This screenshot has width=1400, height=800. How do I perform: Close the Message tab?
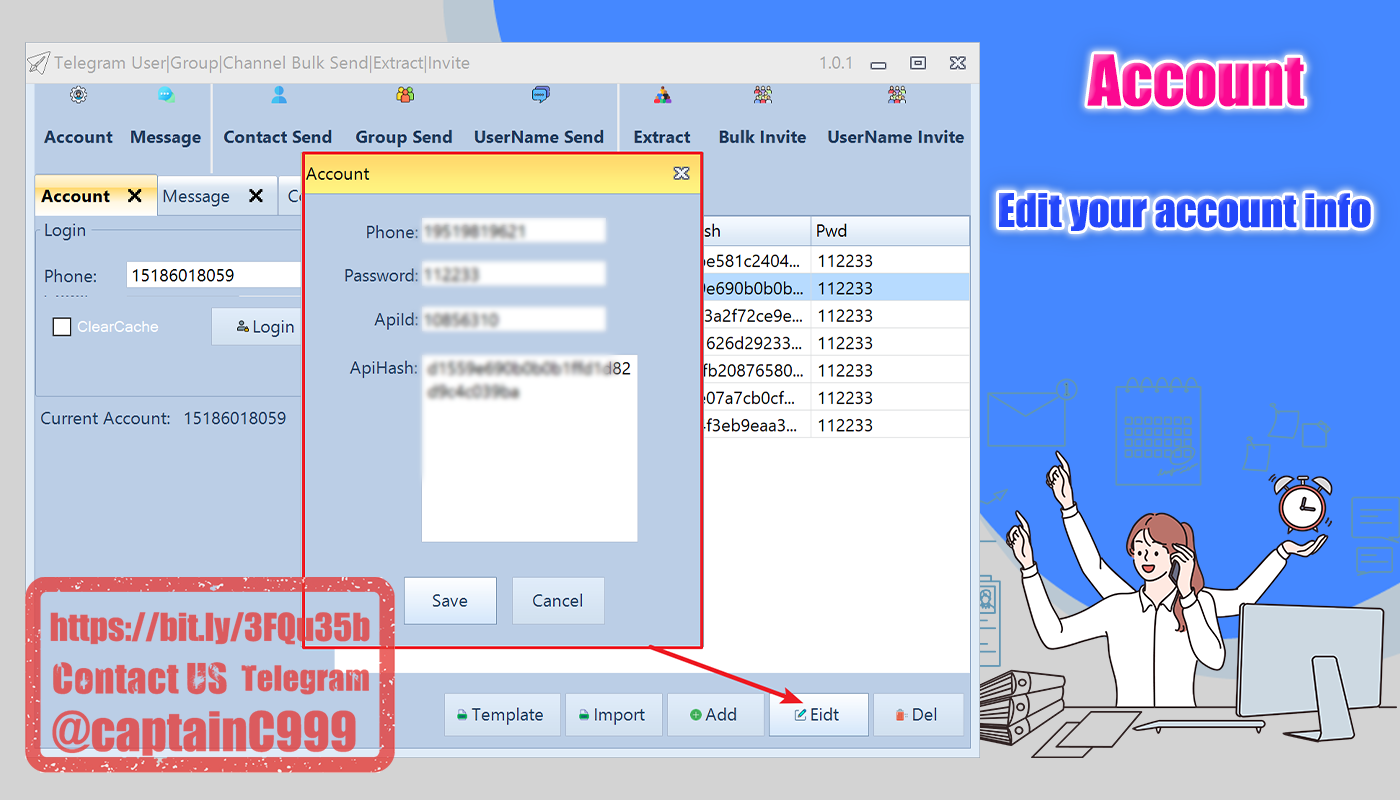[x=256, y=196]
